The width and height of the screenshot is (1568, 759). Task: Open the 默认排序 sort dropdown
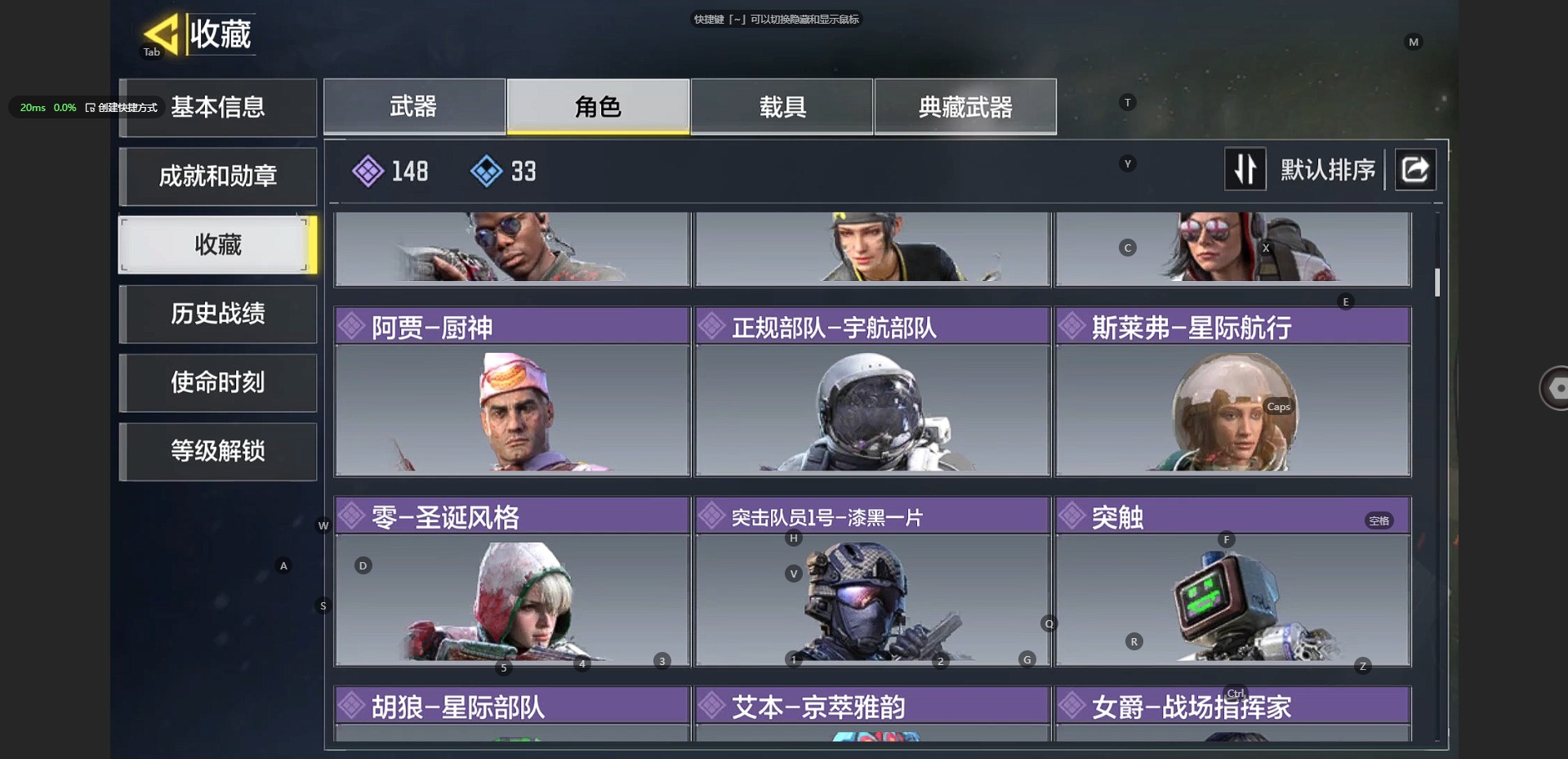(x=1328, y=170)
